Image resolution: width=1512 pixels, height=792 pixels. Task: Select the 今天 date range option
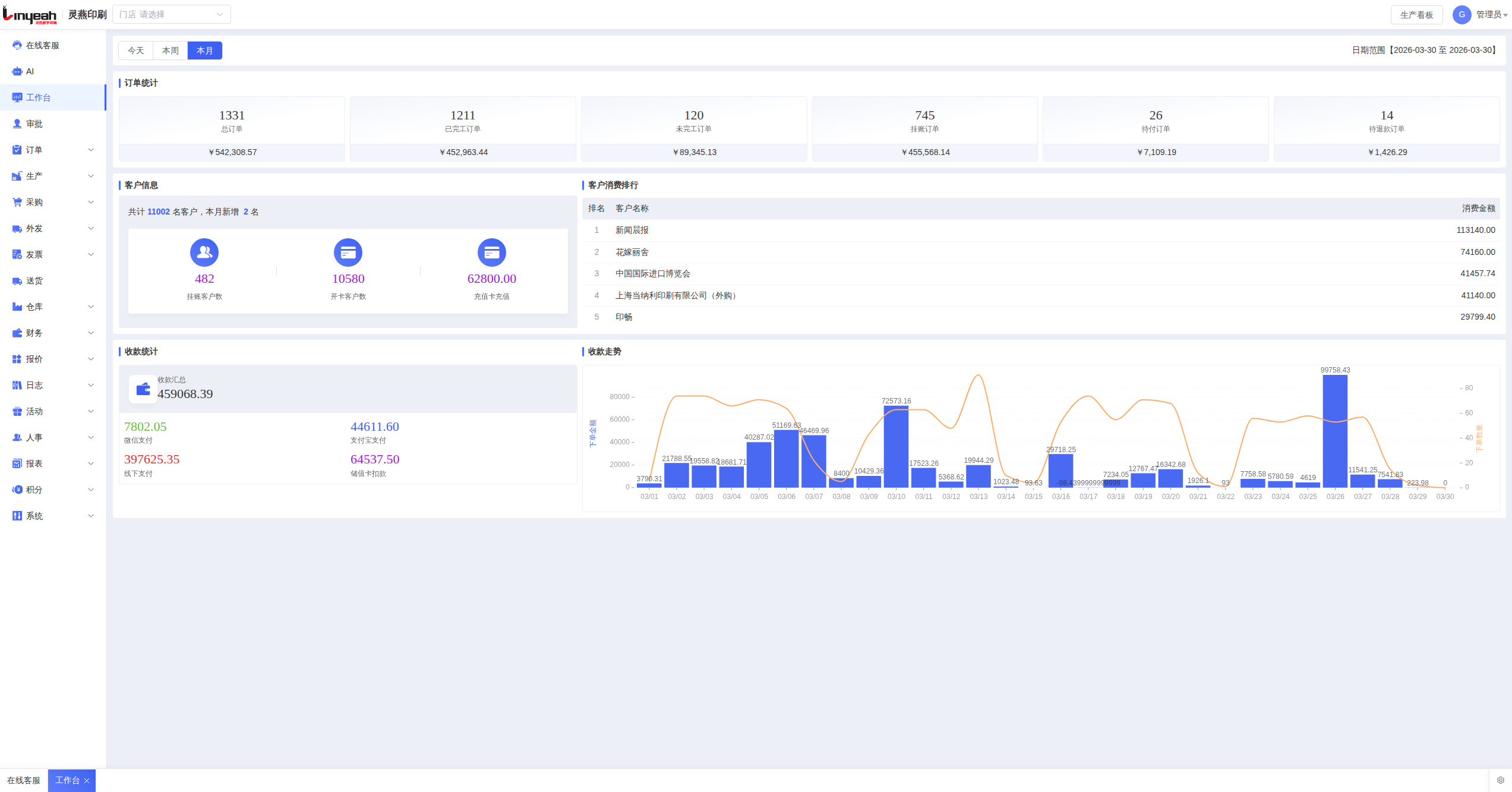[x=136, y=51]
